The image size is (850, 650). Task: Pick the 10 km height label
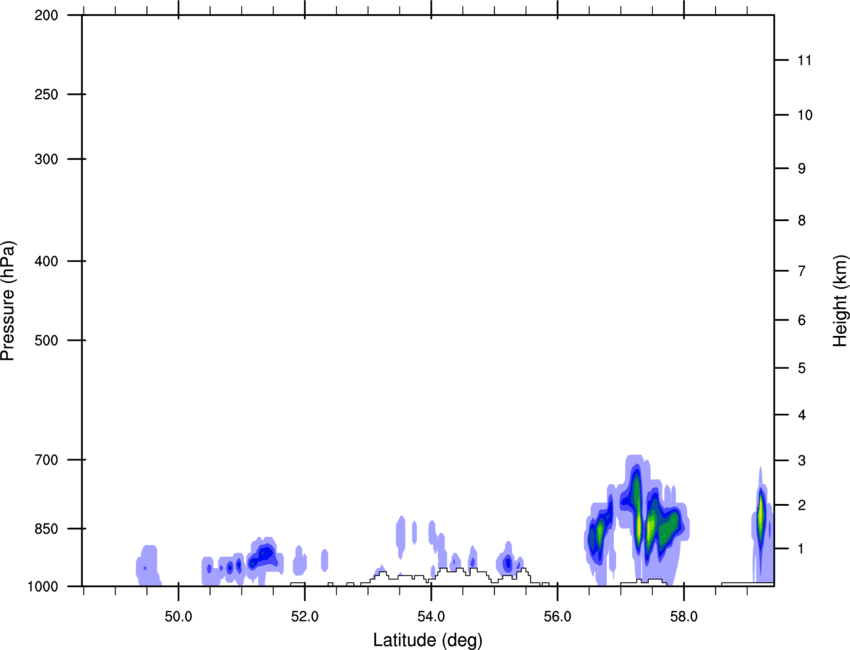(x=804, y=115)
